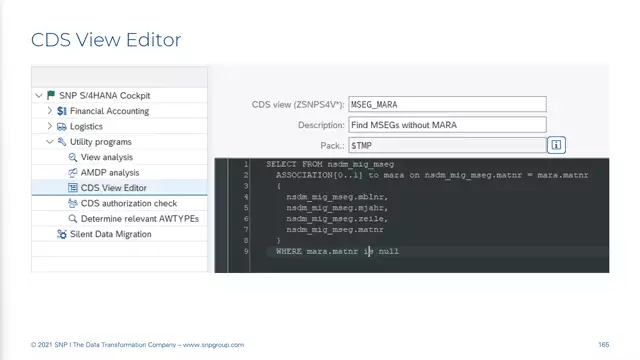The width and height of the screenshot is (640, 360).
Task: Click the slide page number 165
Action: 604,345
